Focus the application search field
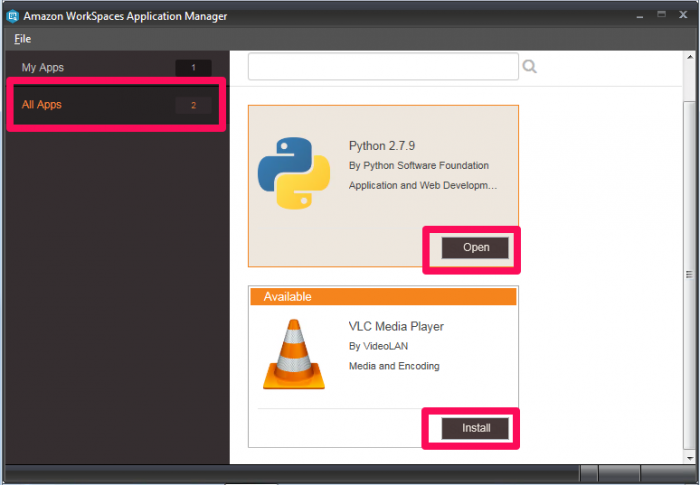 pyautogui.click(x=383, y=67)
